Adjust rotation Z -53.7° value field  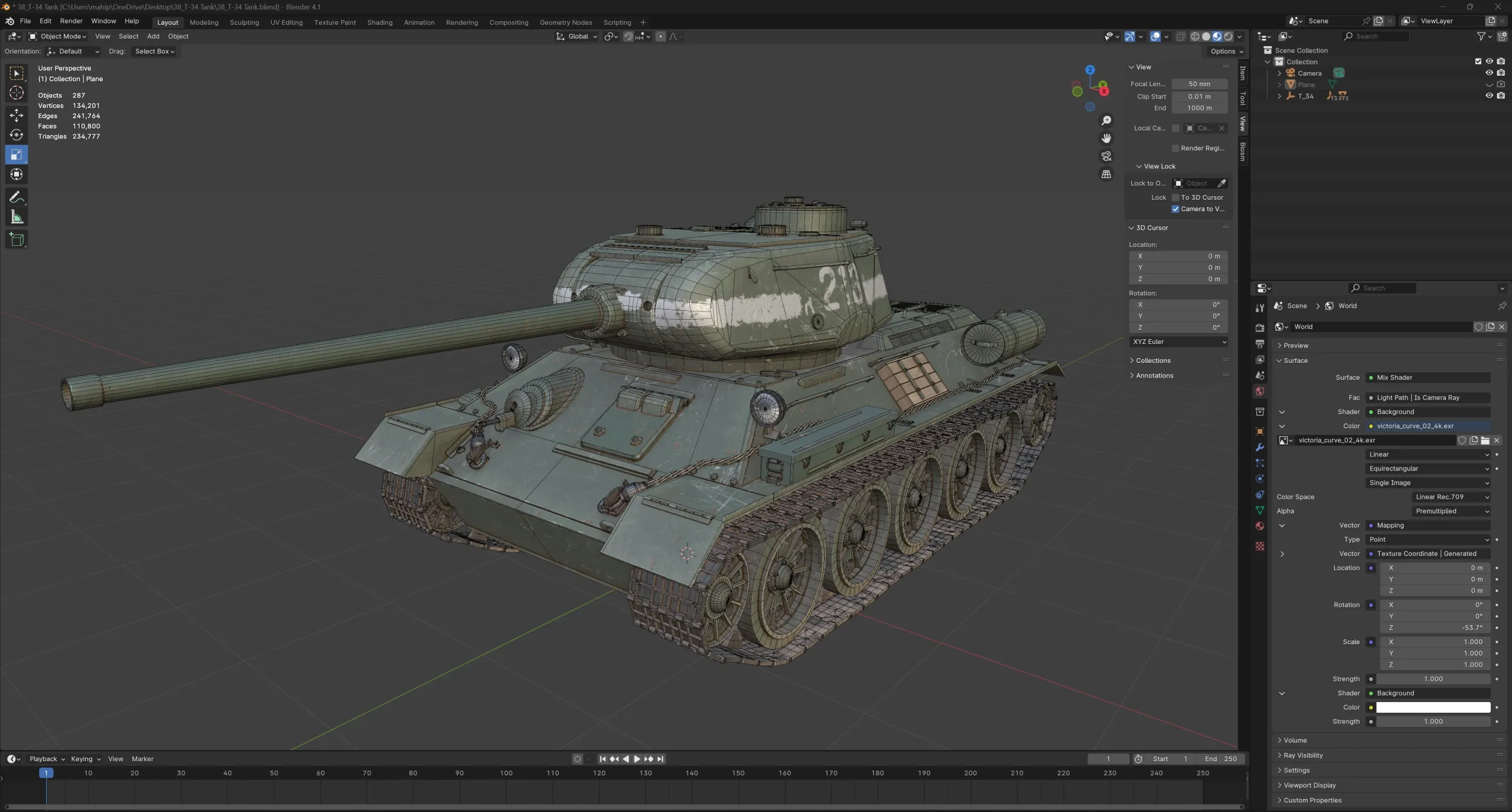1435,628
